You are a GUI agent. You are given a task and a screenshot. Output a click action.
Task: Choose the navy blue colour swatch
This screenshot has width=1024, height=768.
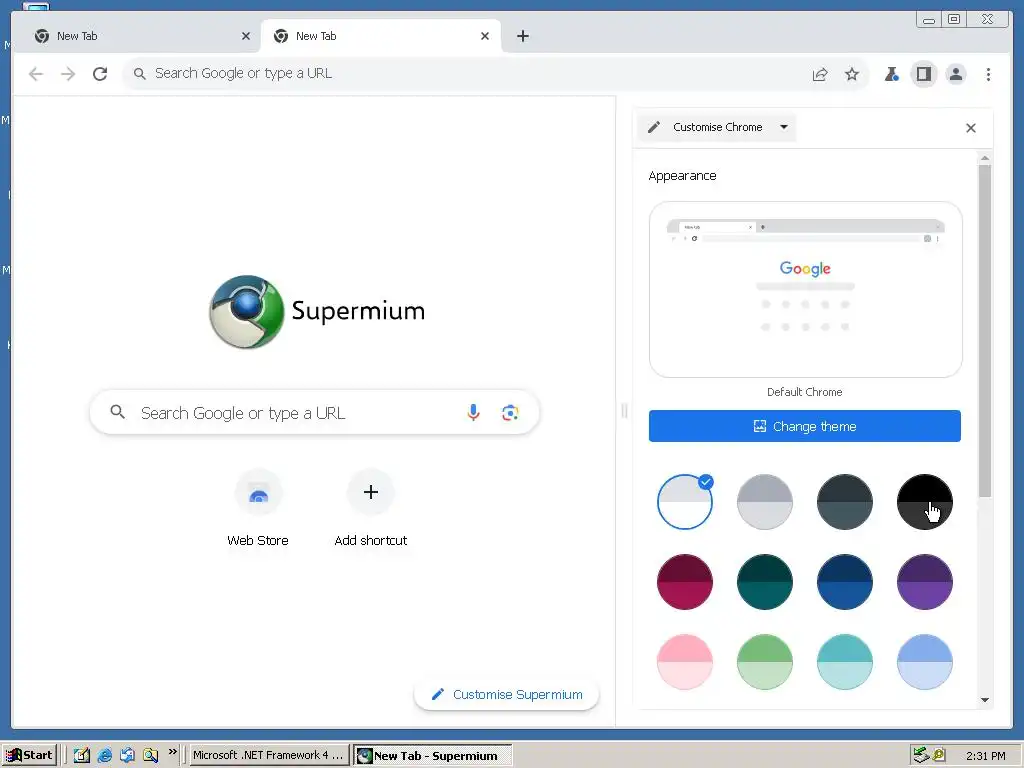coord(844,582)
